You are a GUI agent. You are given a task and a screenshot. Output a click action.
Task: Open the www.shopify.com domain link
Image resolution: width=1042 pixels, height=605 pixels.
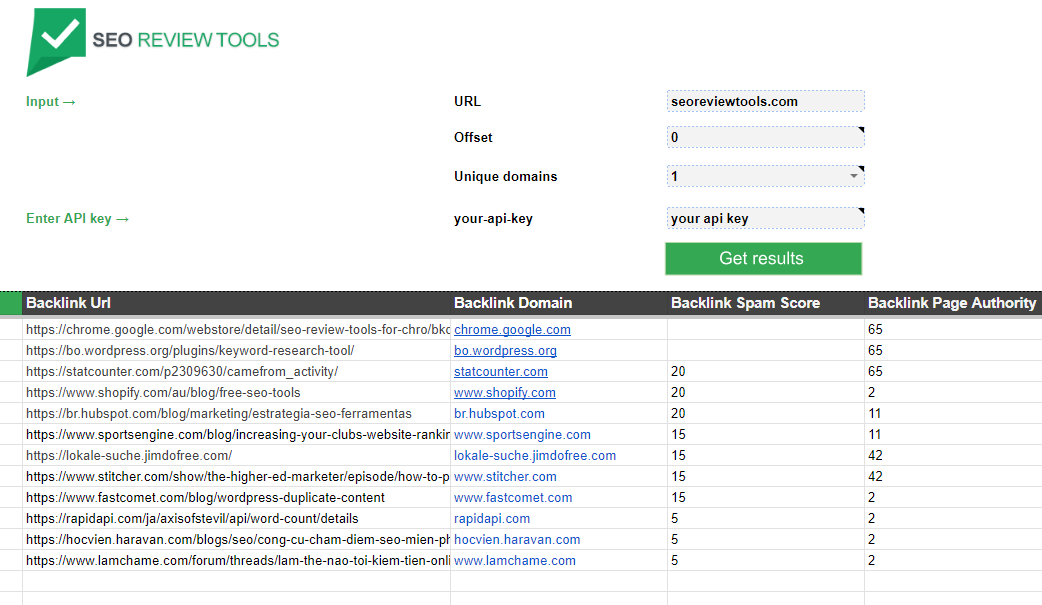[504, 392]
